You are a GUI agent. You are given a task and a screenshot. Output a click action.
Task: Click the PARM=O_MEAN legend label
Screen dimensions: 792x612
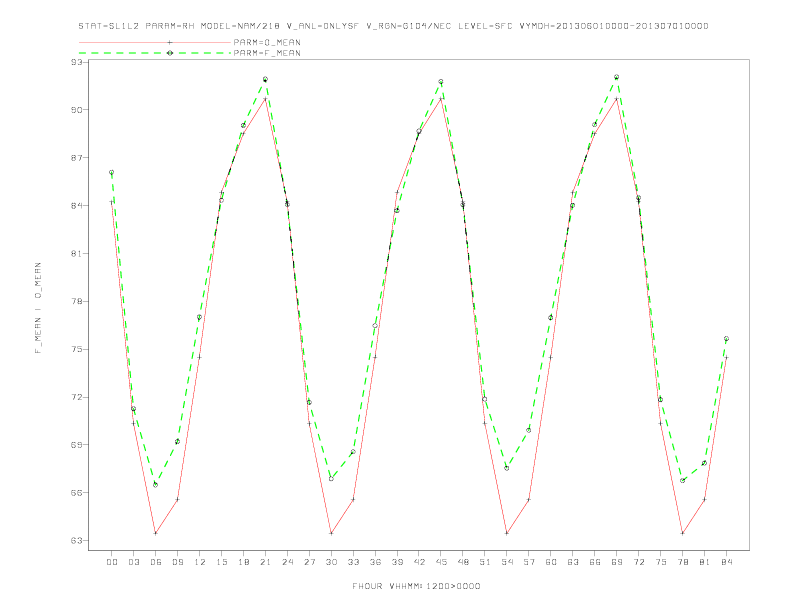(267, 42)
